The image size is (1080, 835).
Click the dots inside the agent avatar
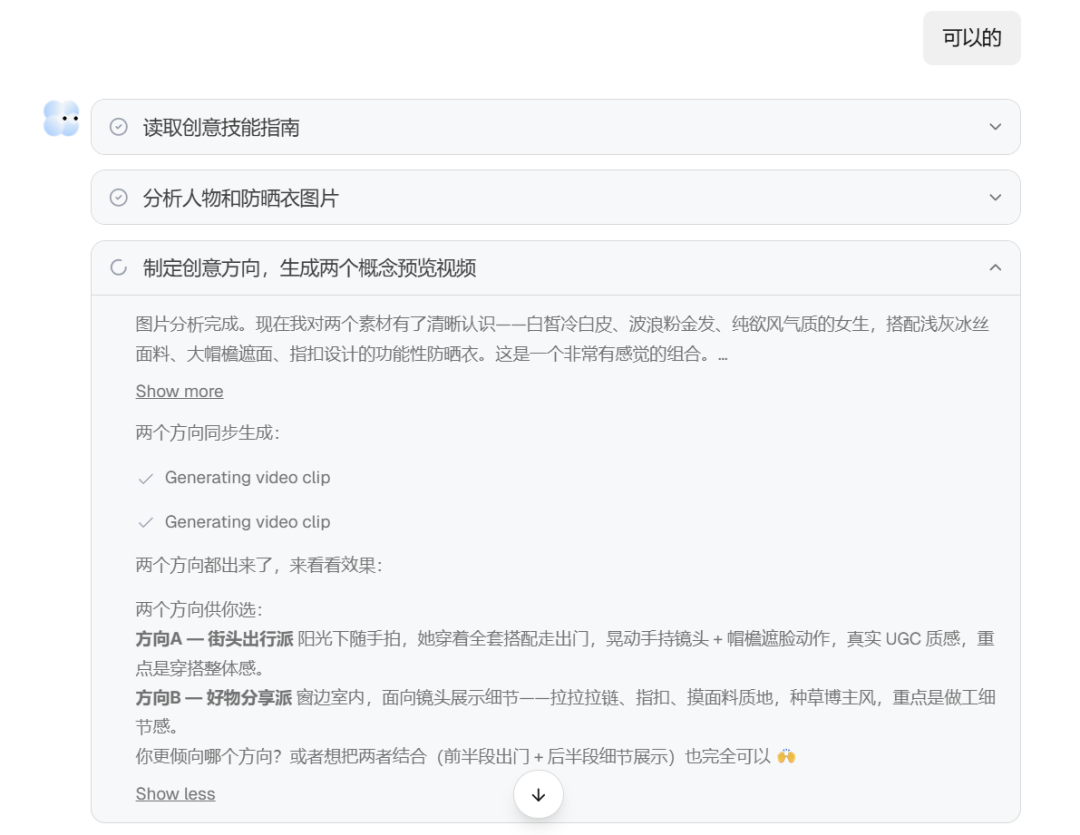pyautogui.click(x=66, y=117)
